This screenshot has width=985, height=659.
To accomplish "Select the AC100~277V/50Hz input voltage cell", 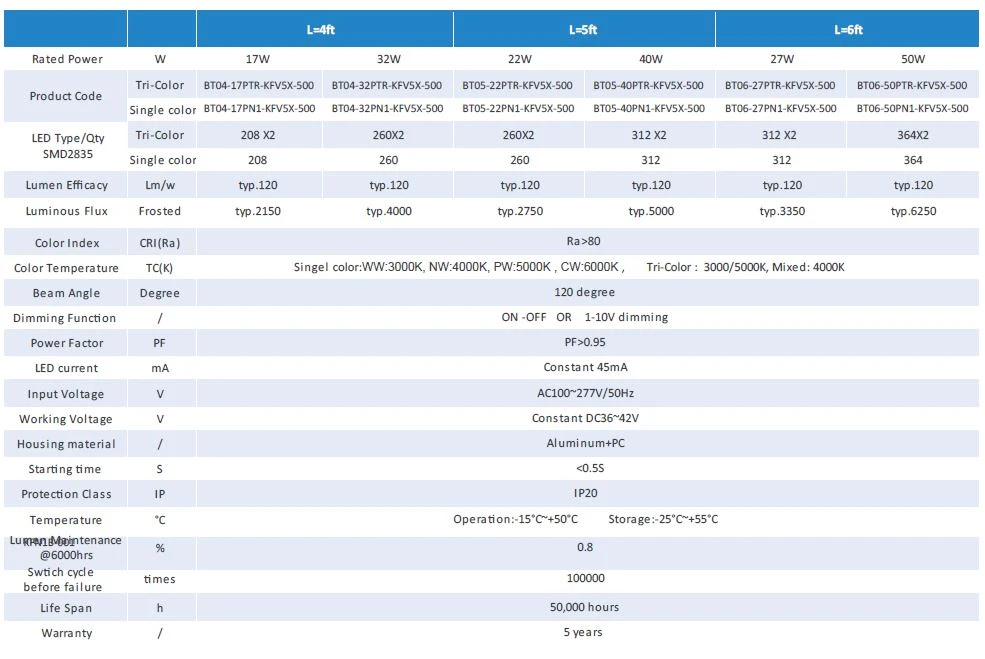I will (585, 393).
